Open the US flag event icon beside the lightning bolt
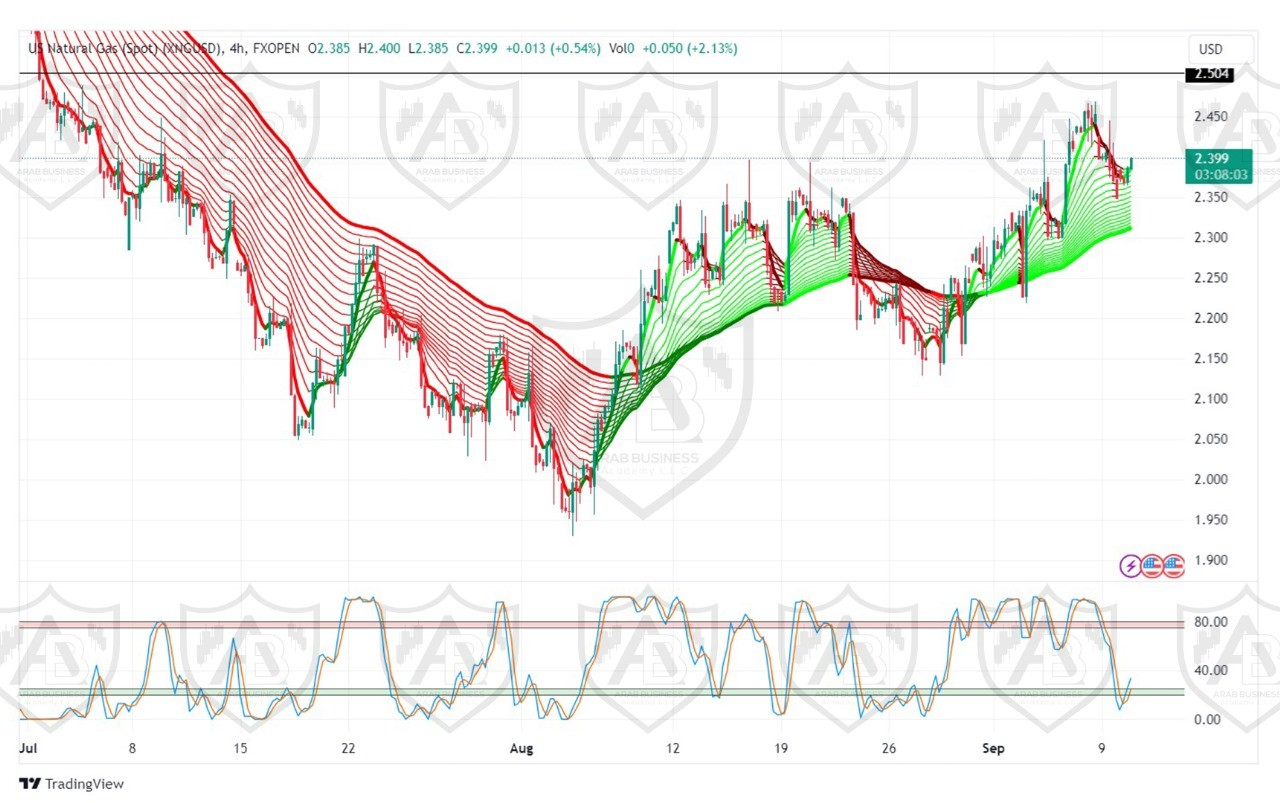 click(1152, 566)
